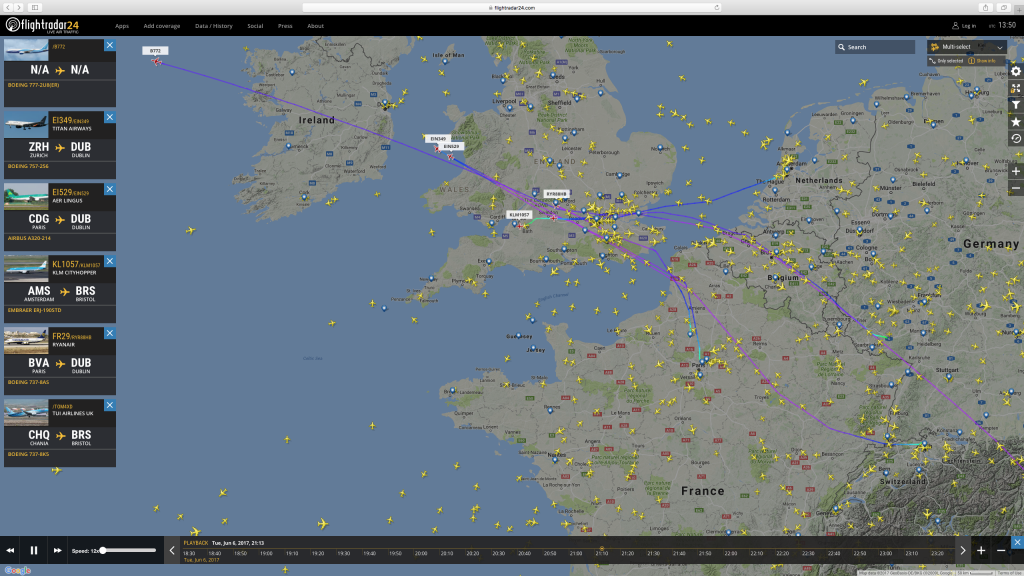
Task: Close the playback bar
Action: tap(1017, 542)
